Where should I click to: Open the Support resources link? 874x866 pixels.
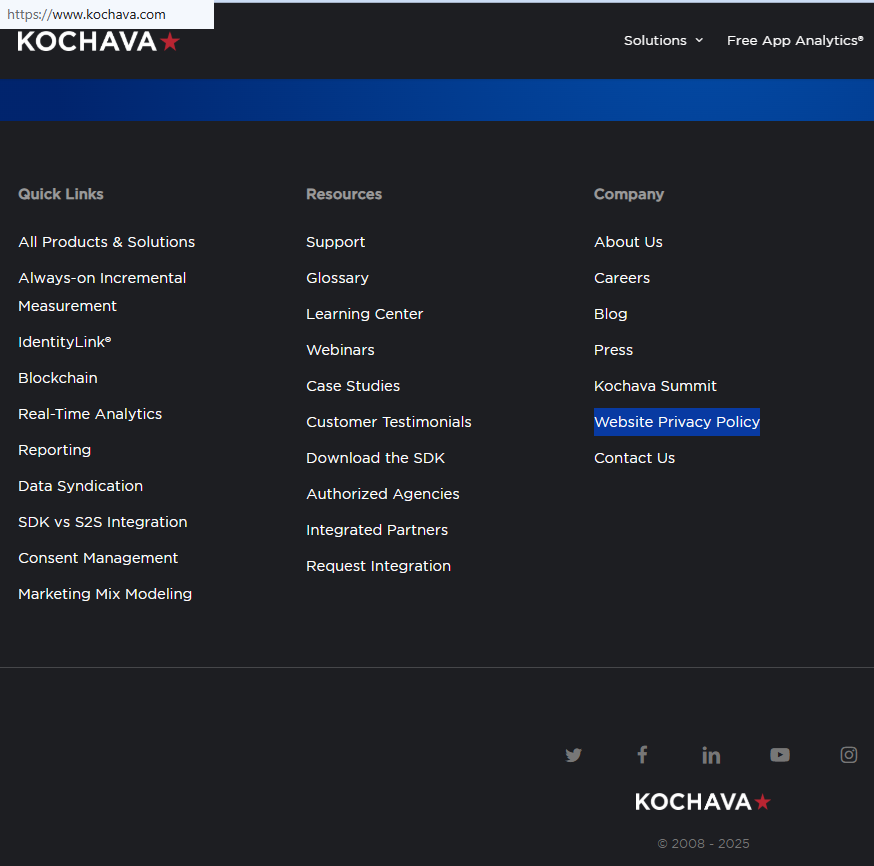[335, 242]
